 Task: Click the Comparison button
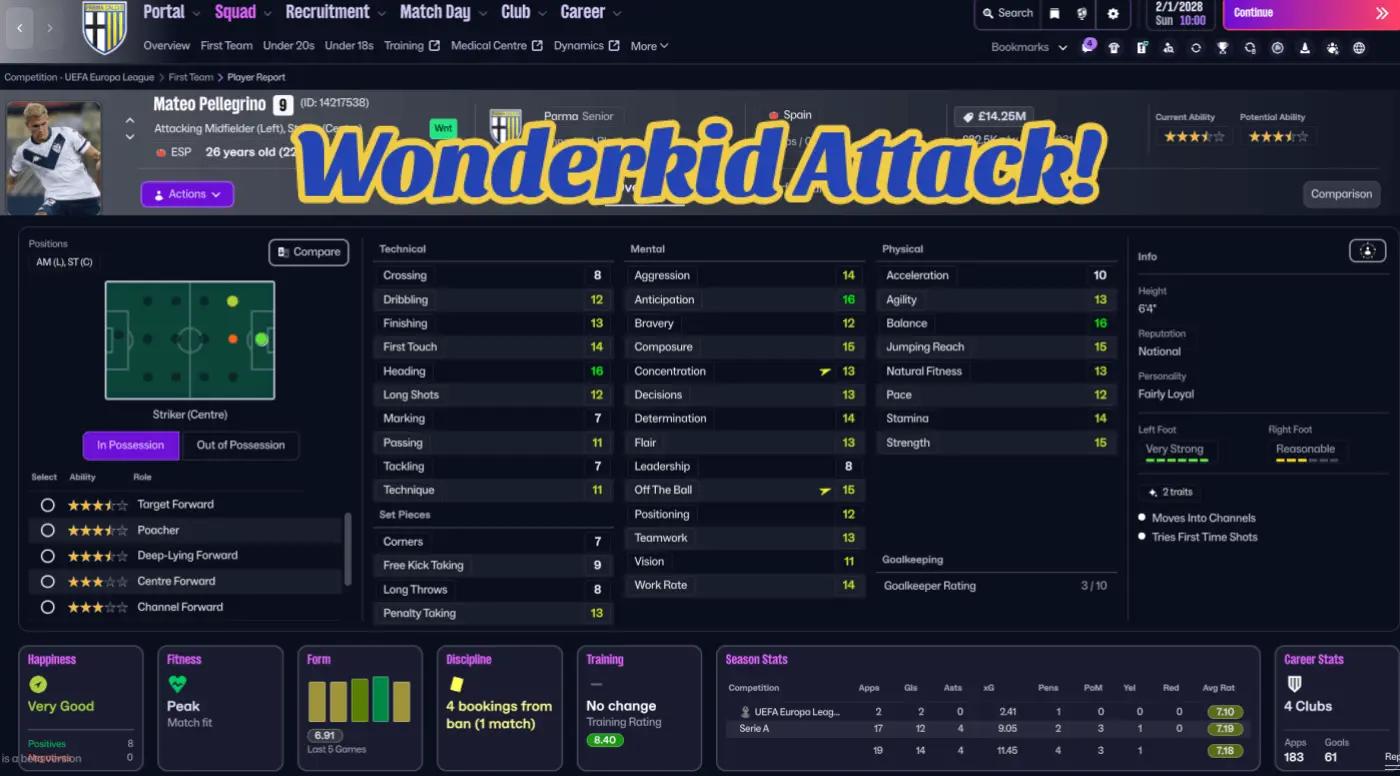[1341, 194]
